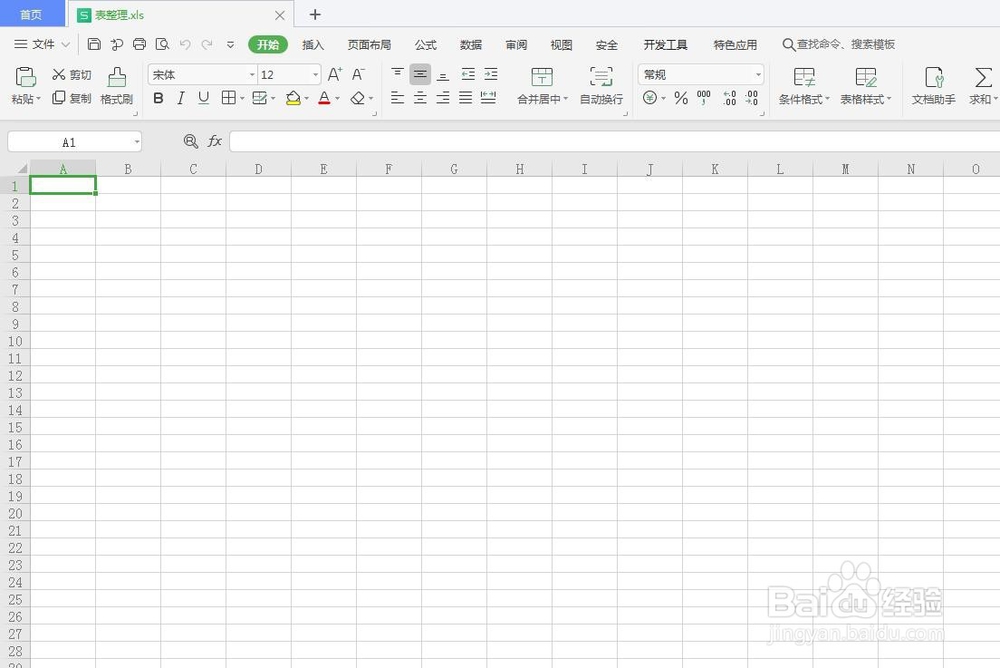Toggle vertical middle alignment
The height and width of the screenshot is (668, 1000).
coord(420,74)
